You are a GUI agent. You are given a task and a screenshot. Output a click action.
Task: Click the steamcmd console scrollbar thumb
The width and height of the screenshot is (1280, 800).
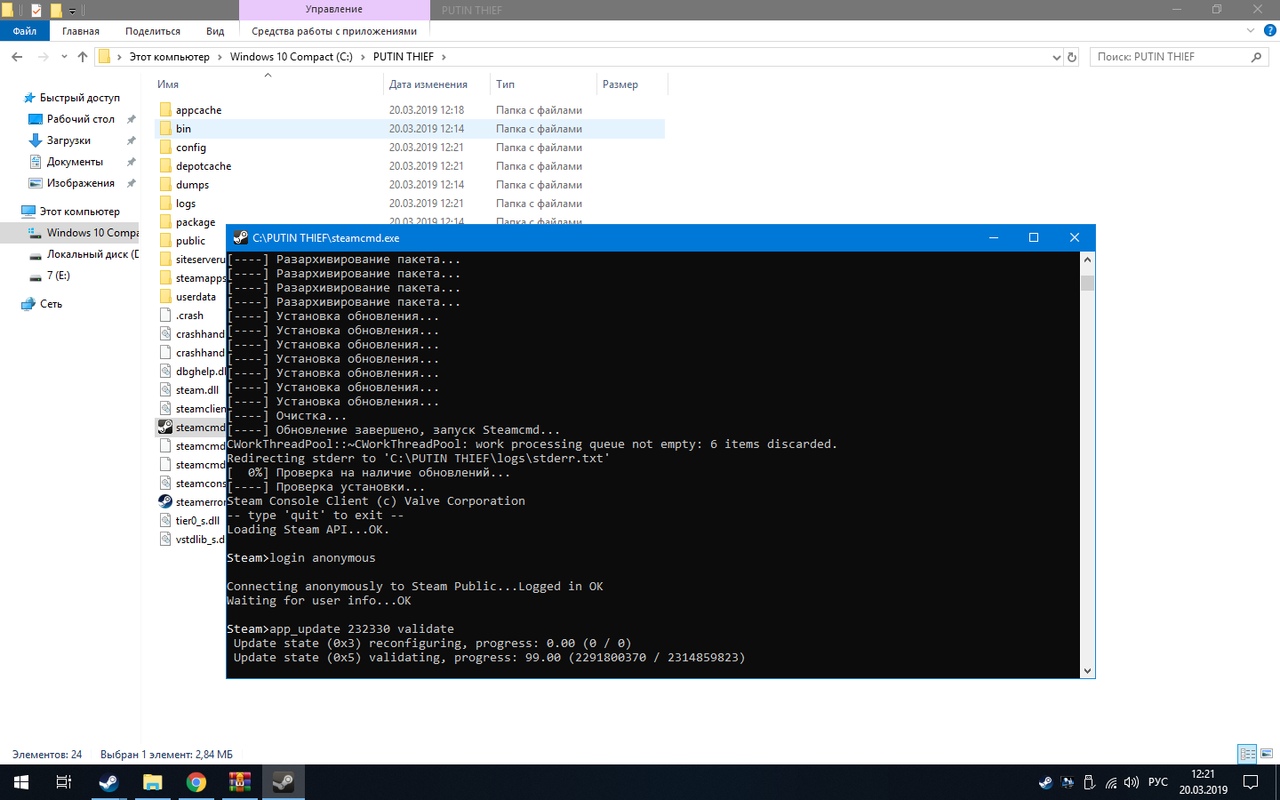pyautogui.click(x=1087, y=283)
